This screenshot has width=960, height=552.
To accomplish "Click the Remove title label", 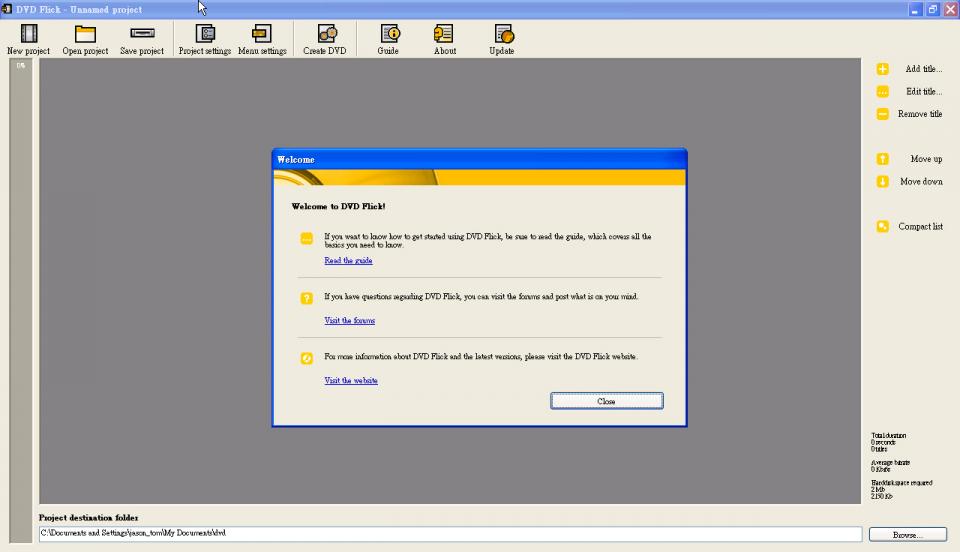I will point(920,114).
